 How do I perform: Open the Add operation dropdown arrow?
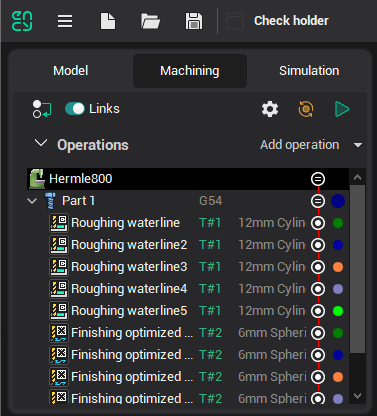click(x=358, y=145)
